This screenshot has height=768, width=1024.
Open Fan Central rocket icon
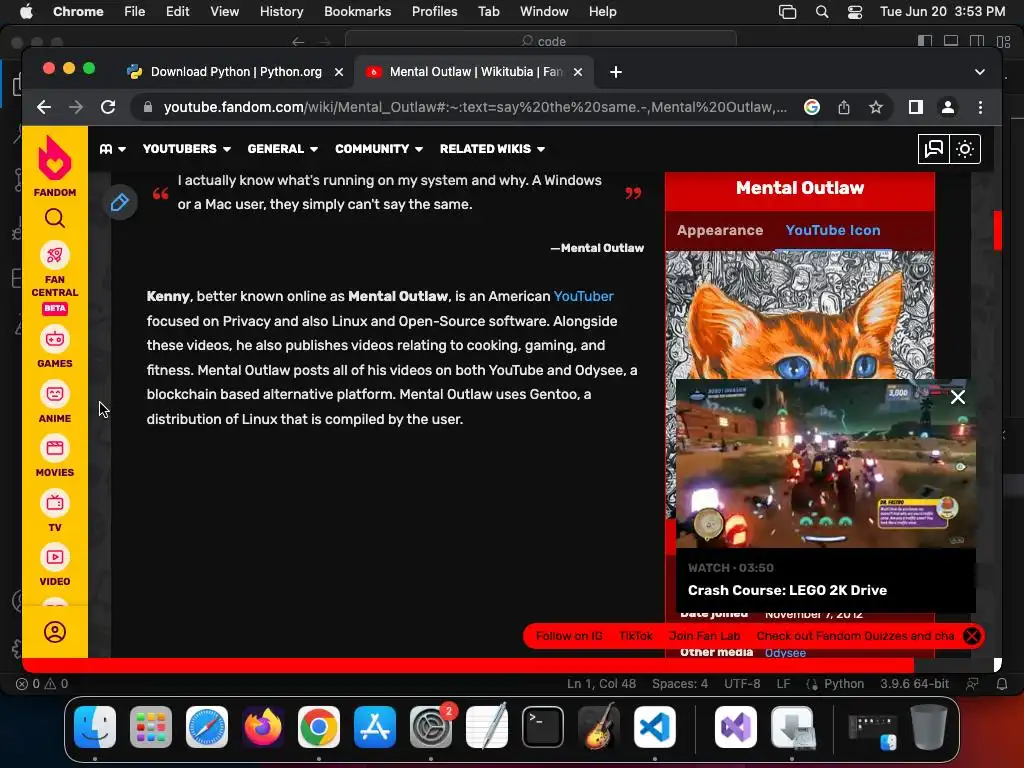[55, 255]
